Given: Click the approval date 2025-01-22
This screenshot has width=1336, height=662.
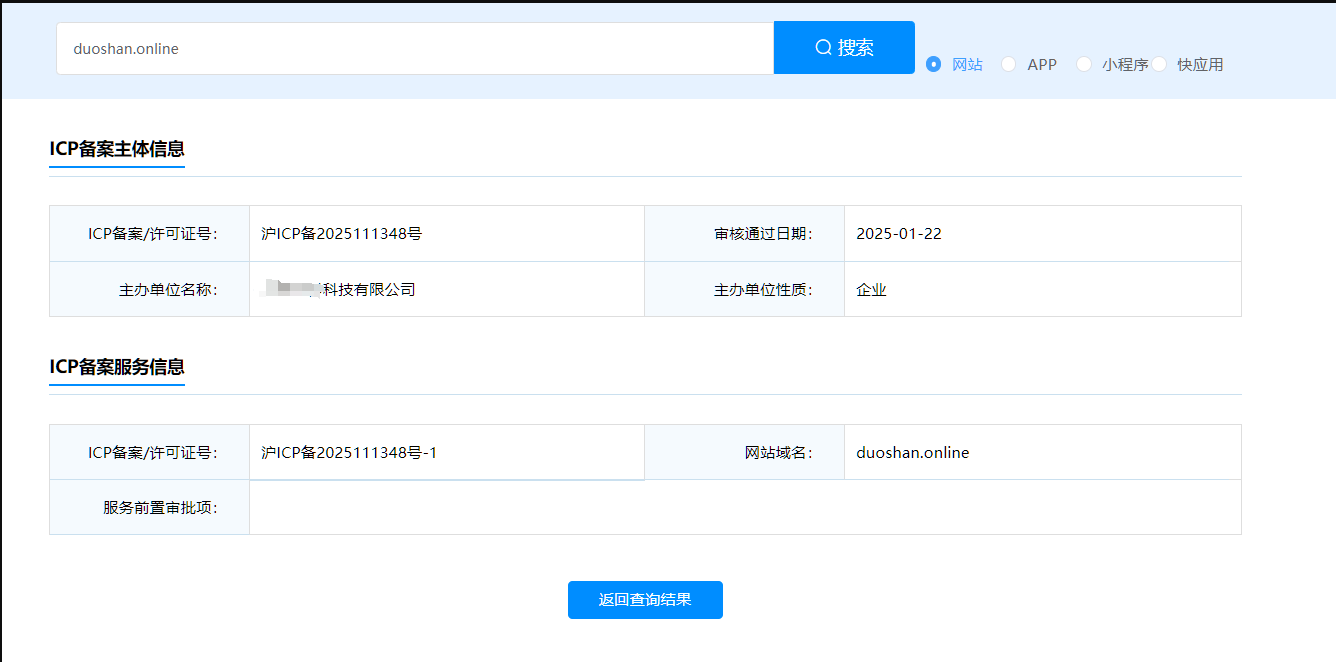Looking at the screenshot, I should coord(899,234).
